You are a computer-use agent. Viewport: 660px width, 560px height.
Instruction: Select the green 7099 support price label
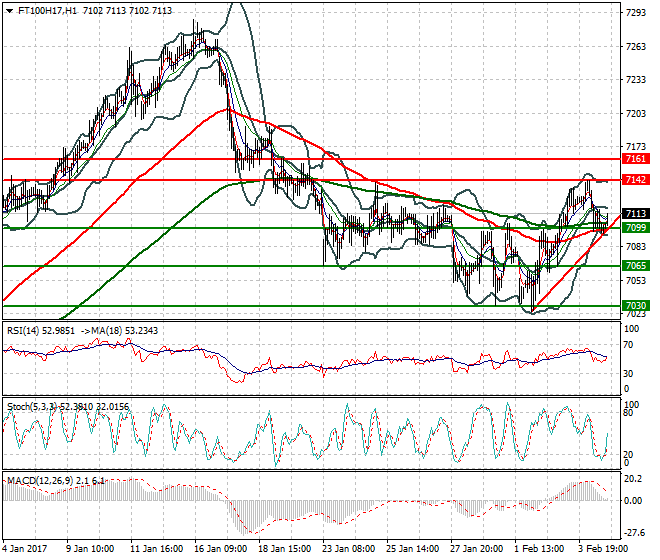(x=636, y=228)
